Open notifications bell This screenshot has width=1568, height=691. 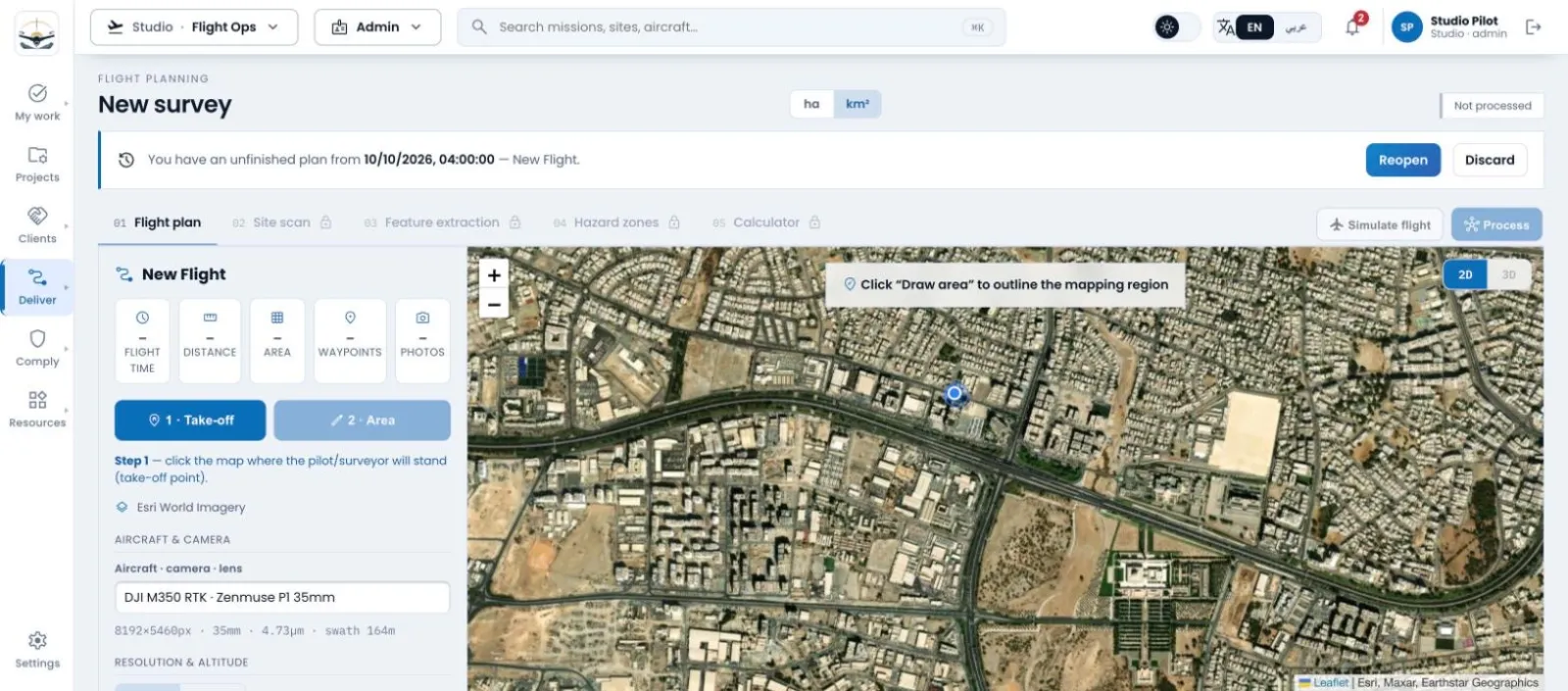pos(1353,26)
